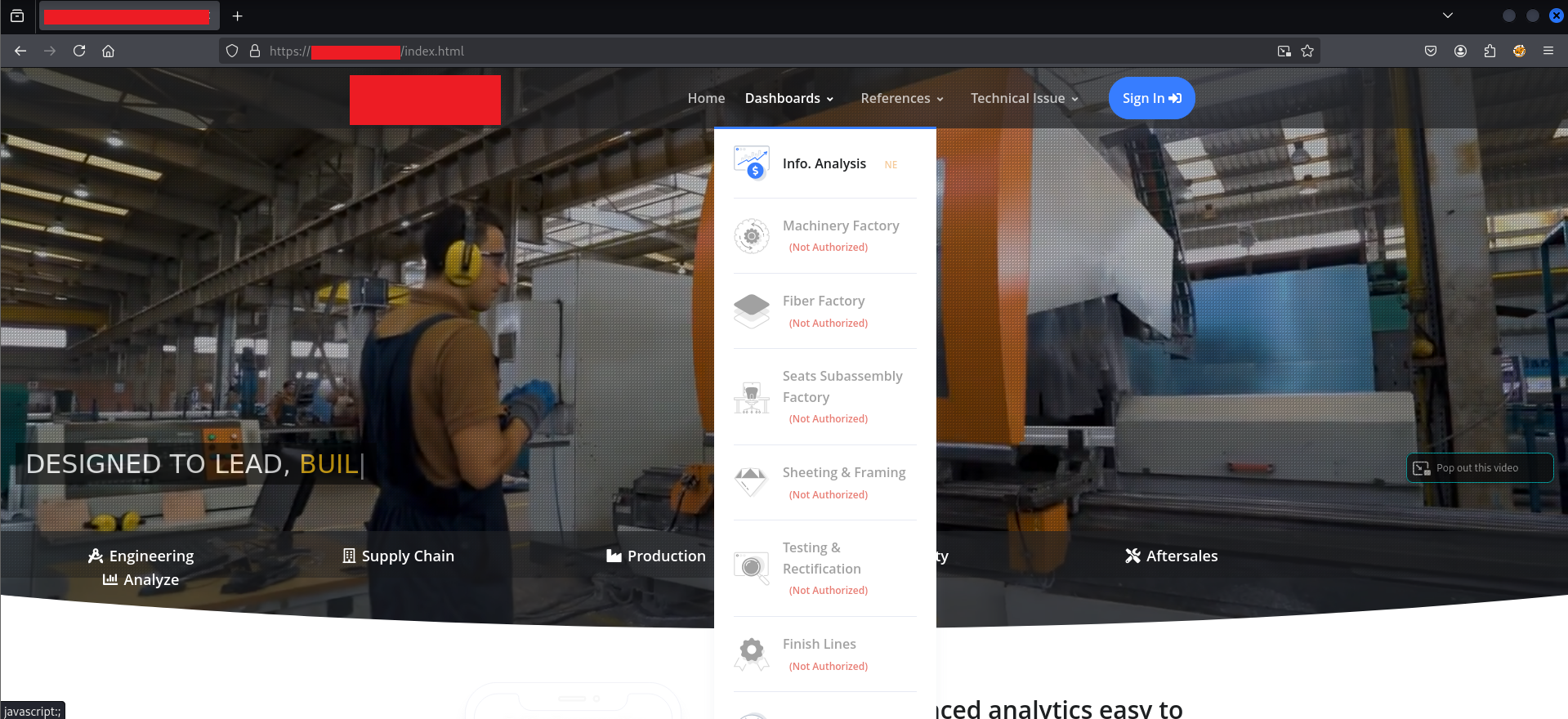Open the Pocket save icon
This screenshot has width=1568, height=719.
pyautogui.click(x=1431, y=51)
